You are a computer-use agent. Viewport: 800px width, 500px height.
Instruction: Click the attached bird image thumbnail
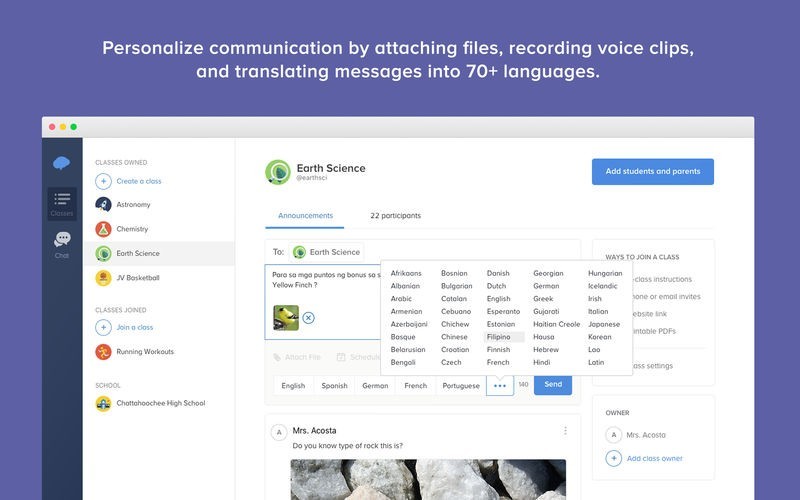[x=286, y=318]
